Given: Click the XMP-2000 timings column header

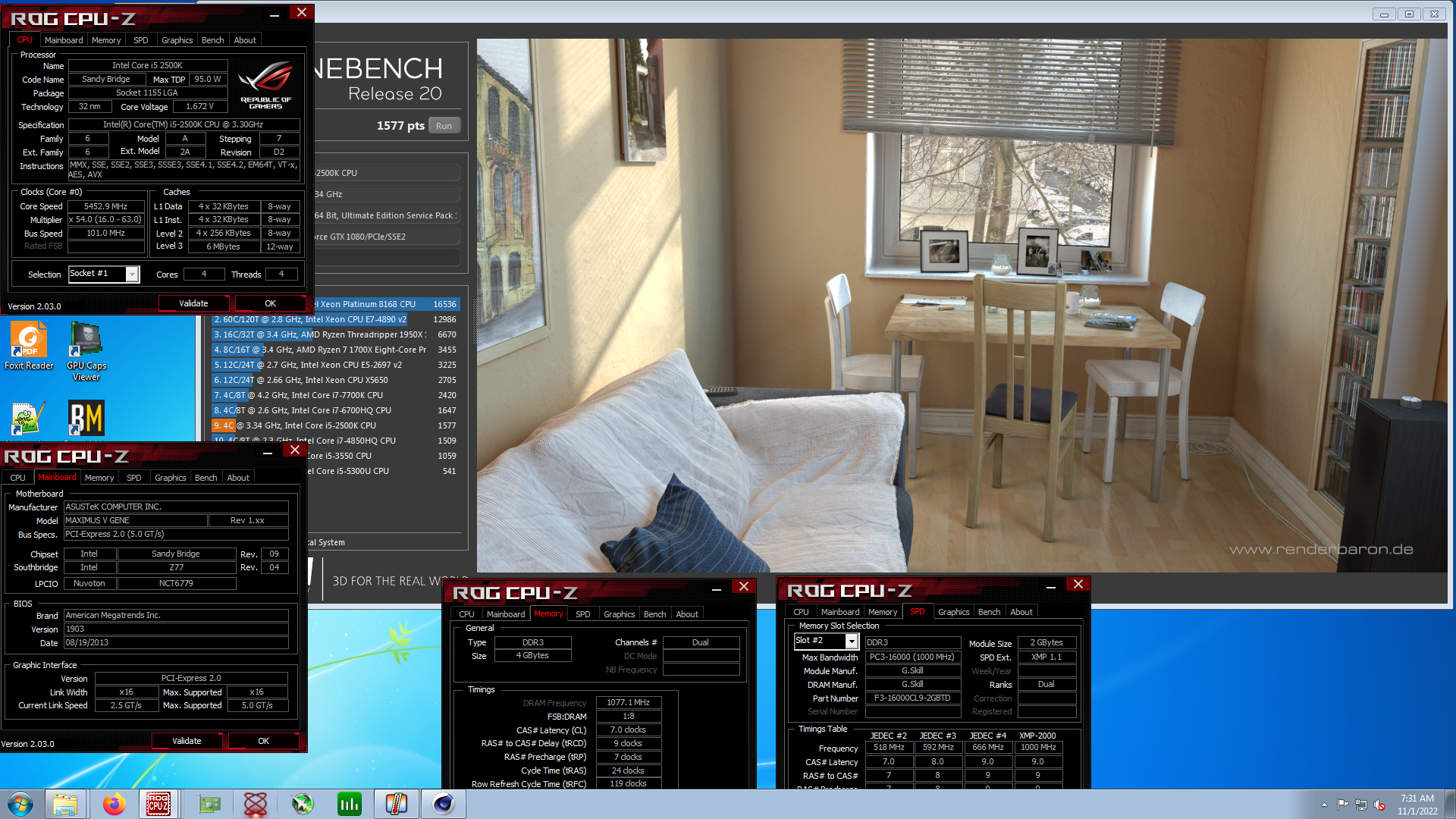Looking at the screenshot, I should click(x=1037, y=736).
